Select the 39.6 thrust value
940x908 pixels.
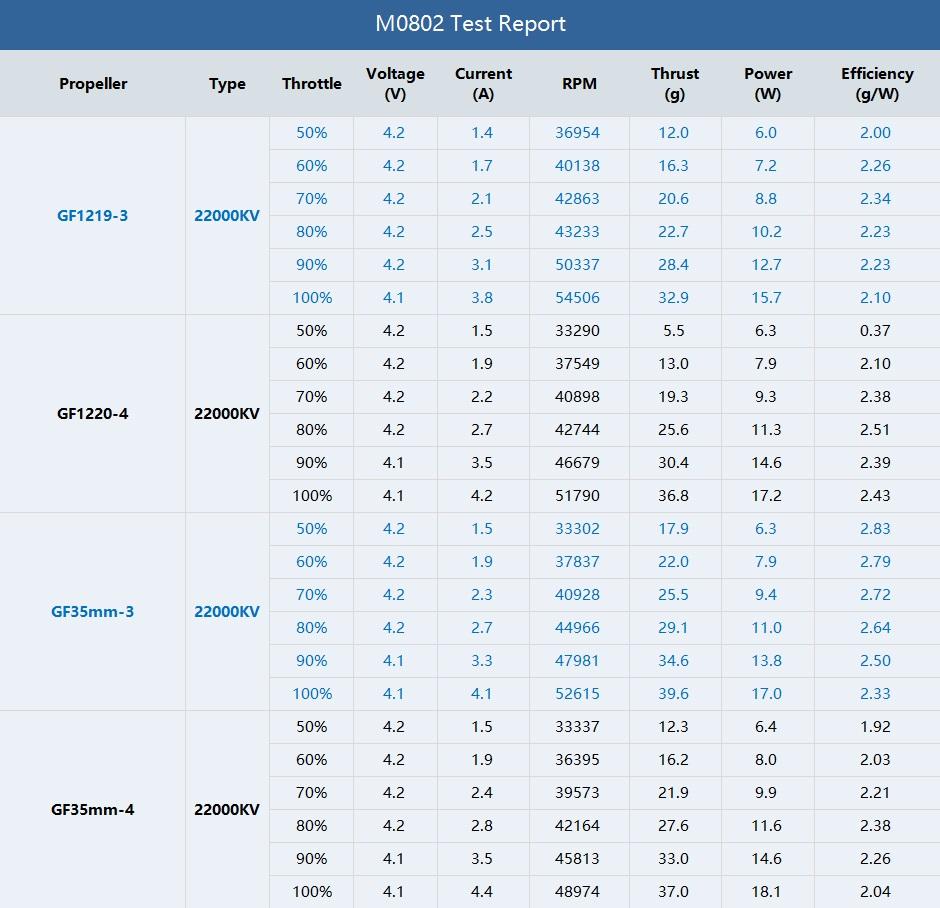[673, 693]
